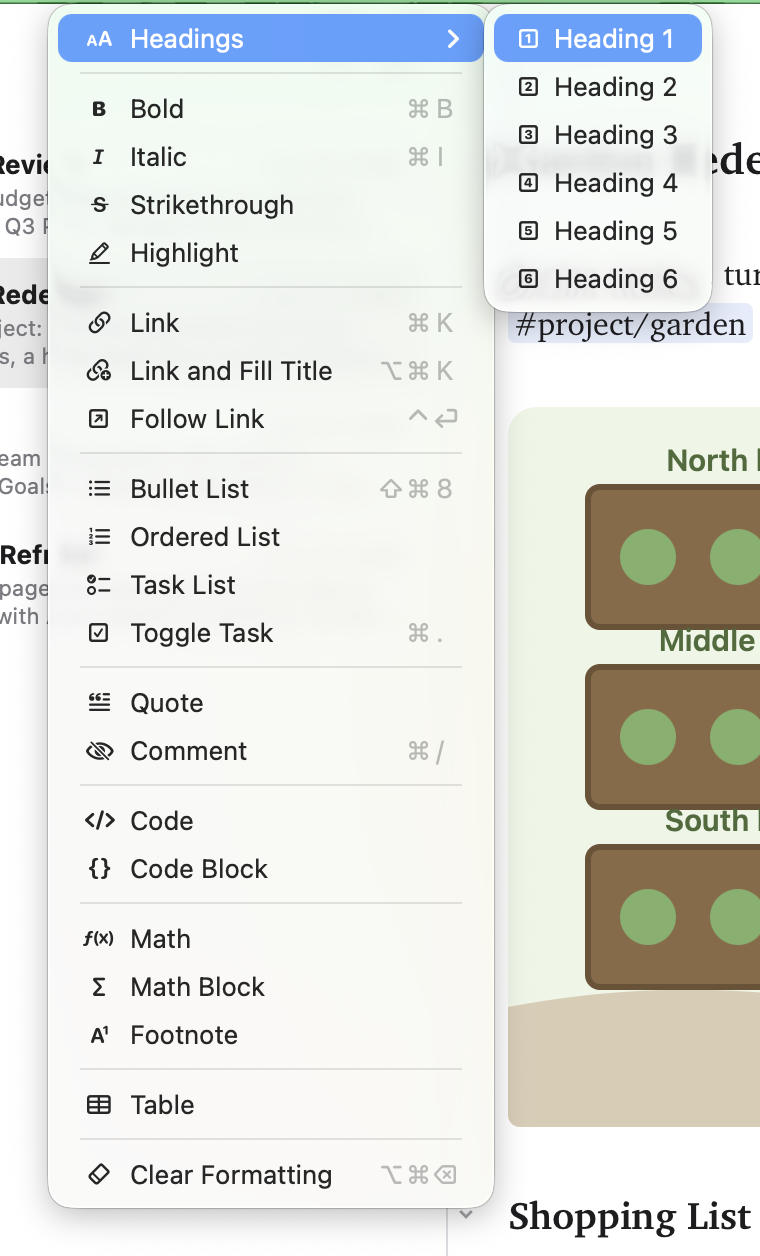
Task: Click the Headings submenu chevron arrow
Action: pos(453,39)
